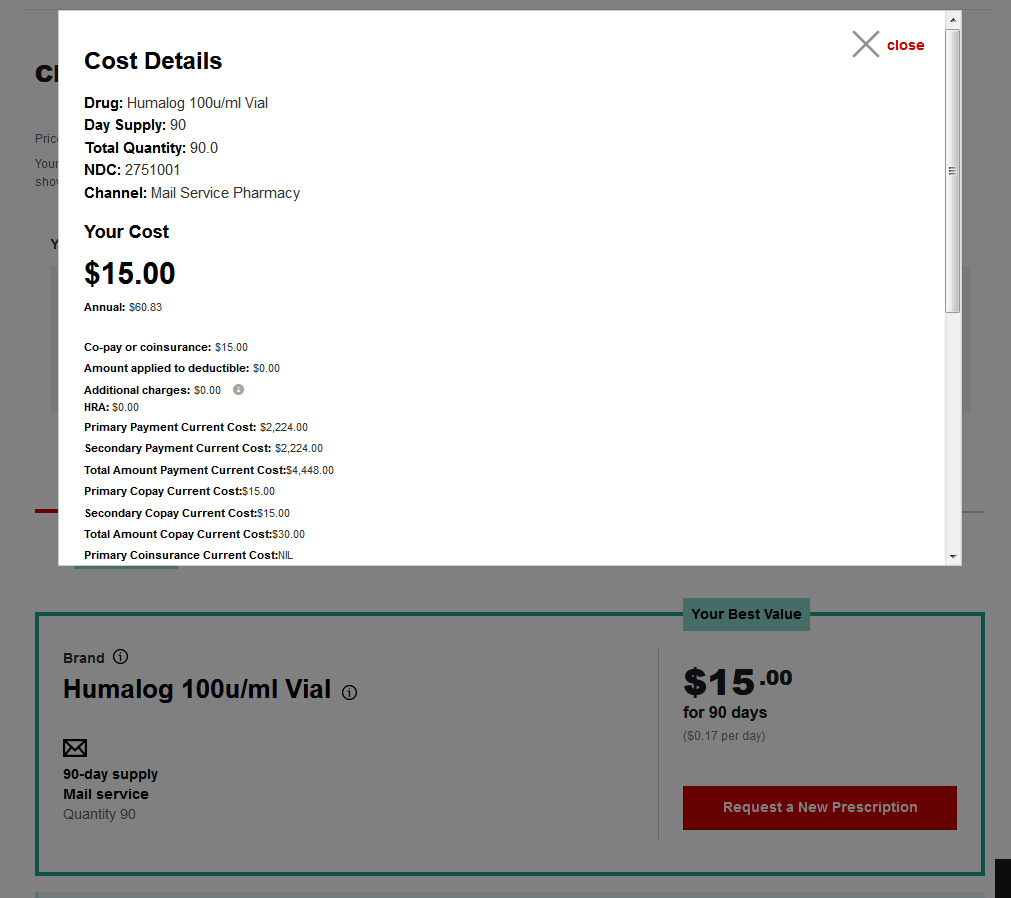Select the 'Cost Details' heading

[x=153, y=61]
